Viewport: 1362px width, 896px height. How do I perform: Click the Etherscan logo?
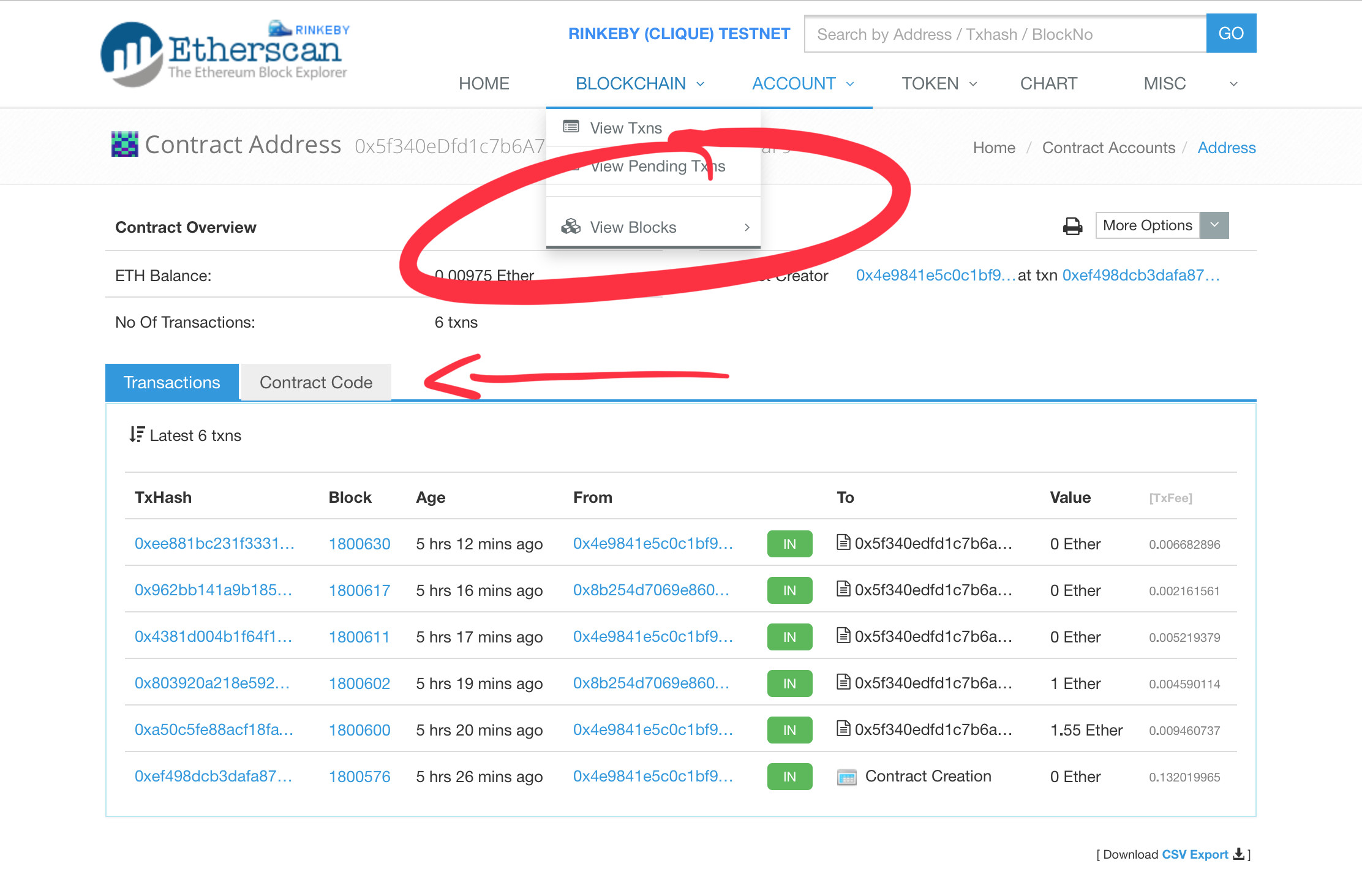click(x=225, y=53)
